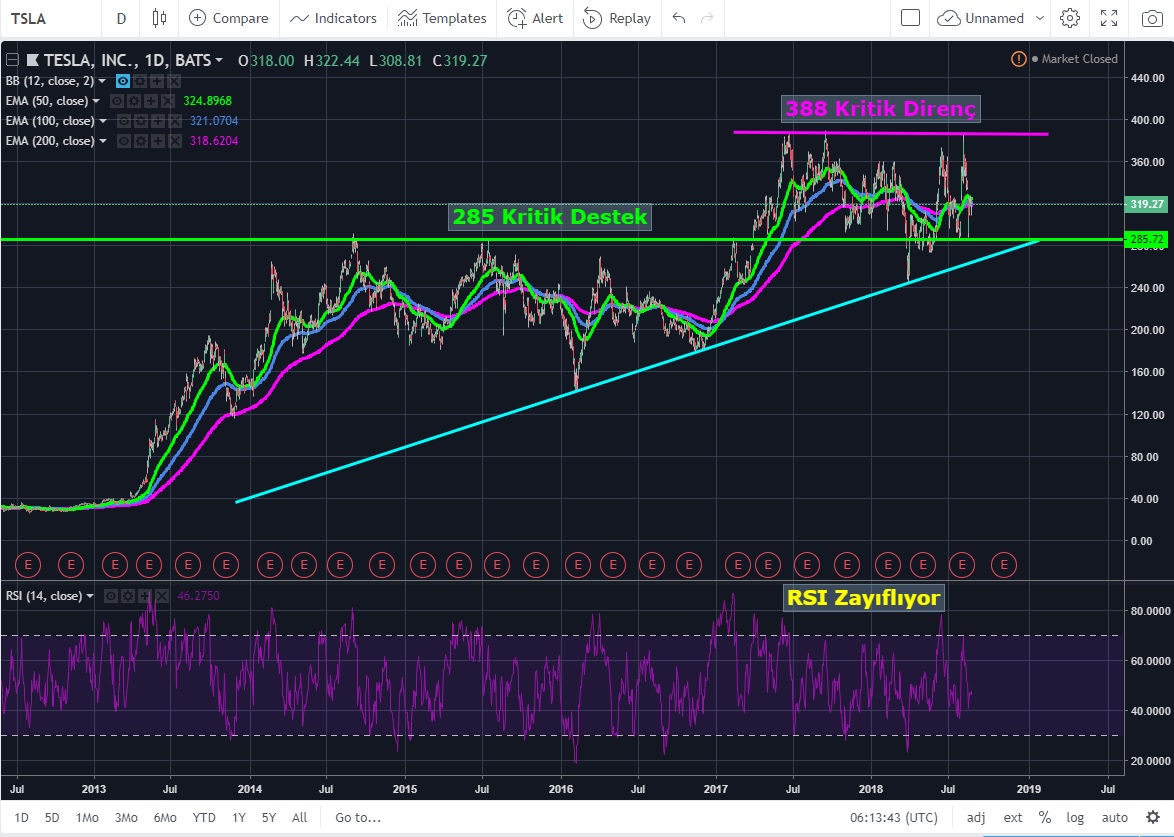Toggle BB indicator visibility eye
1174x837 pixels.
(x=123, y=81)
